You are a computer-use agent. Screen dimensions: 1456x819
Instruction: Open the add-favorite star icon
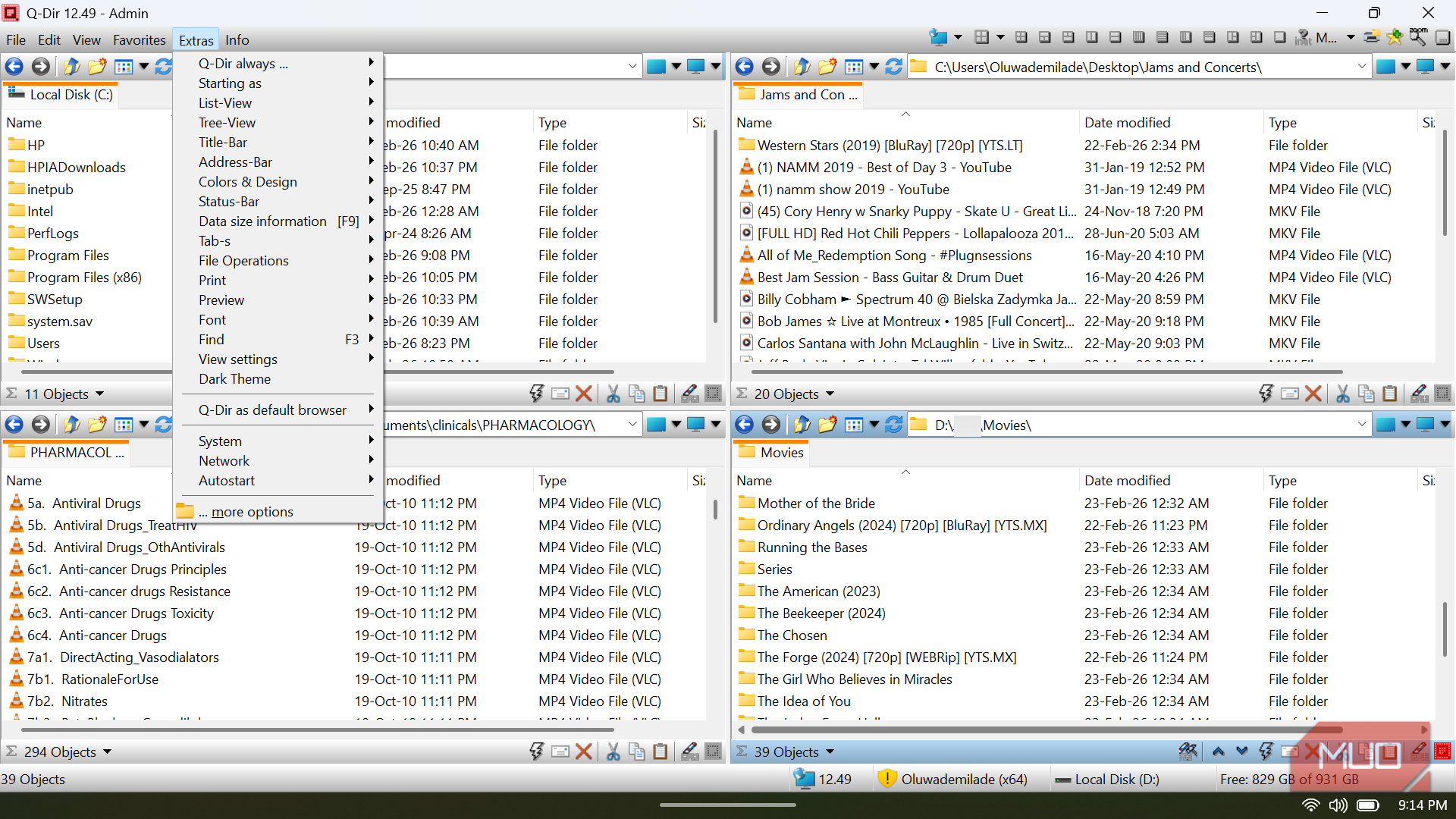click(1395, 36)
